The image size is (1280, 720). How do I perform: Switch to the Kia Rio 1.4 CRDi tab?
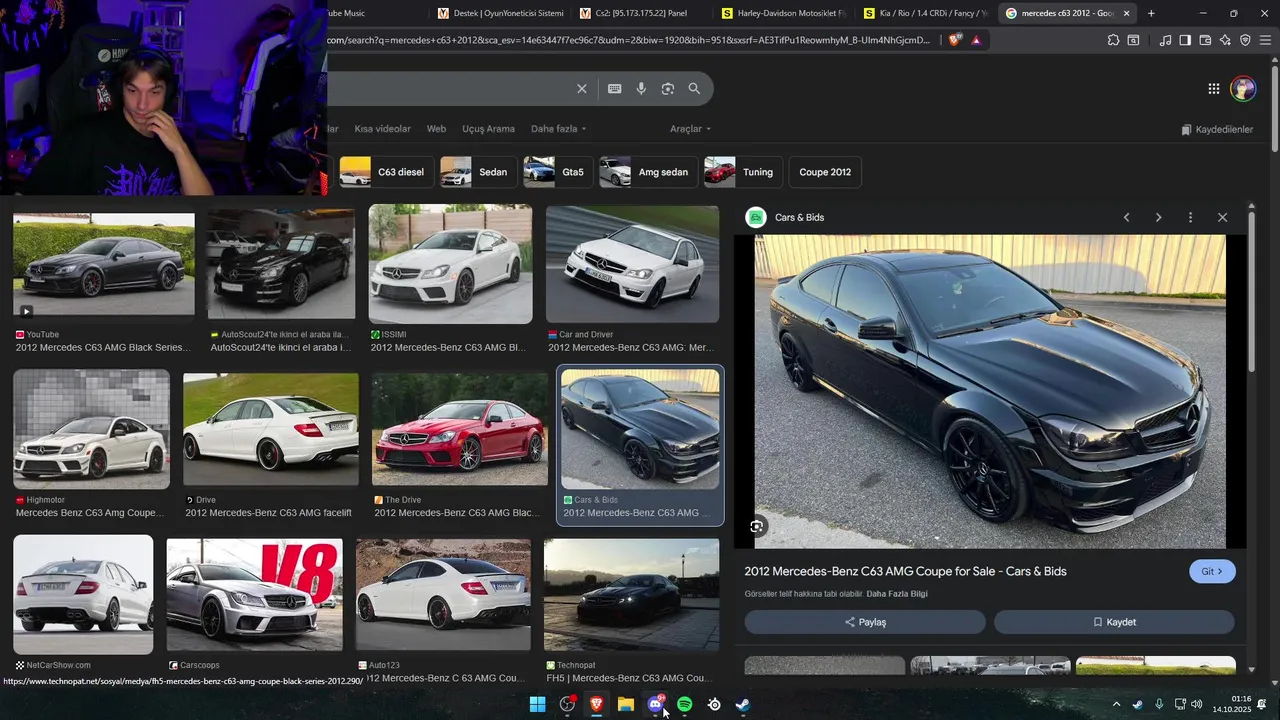925,13
